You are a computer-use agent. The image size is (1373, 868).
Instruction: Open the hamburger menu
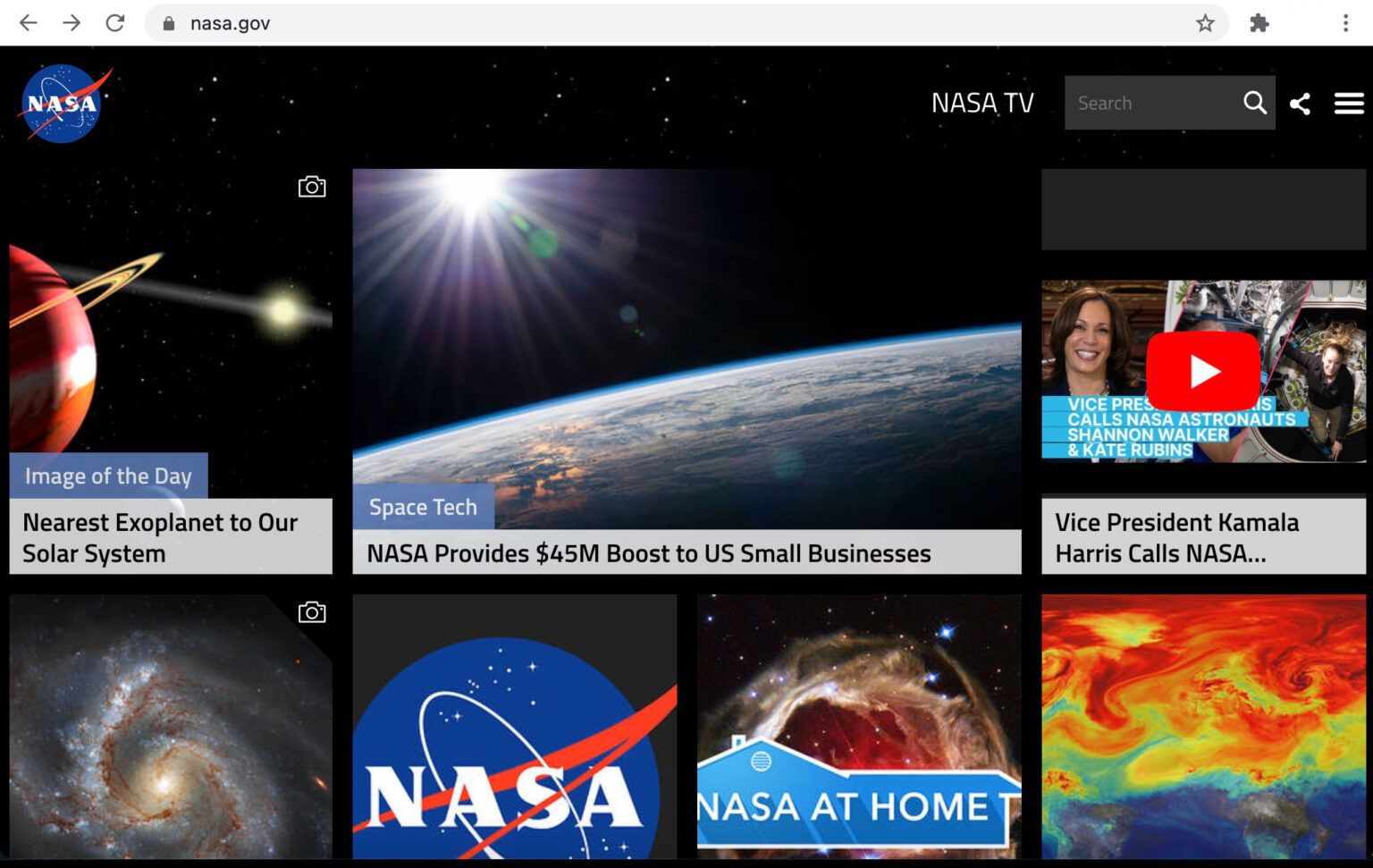click(1348, 104)
